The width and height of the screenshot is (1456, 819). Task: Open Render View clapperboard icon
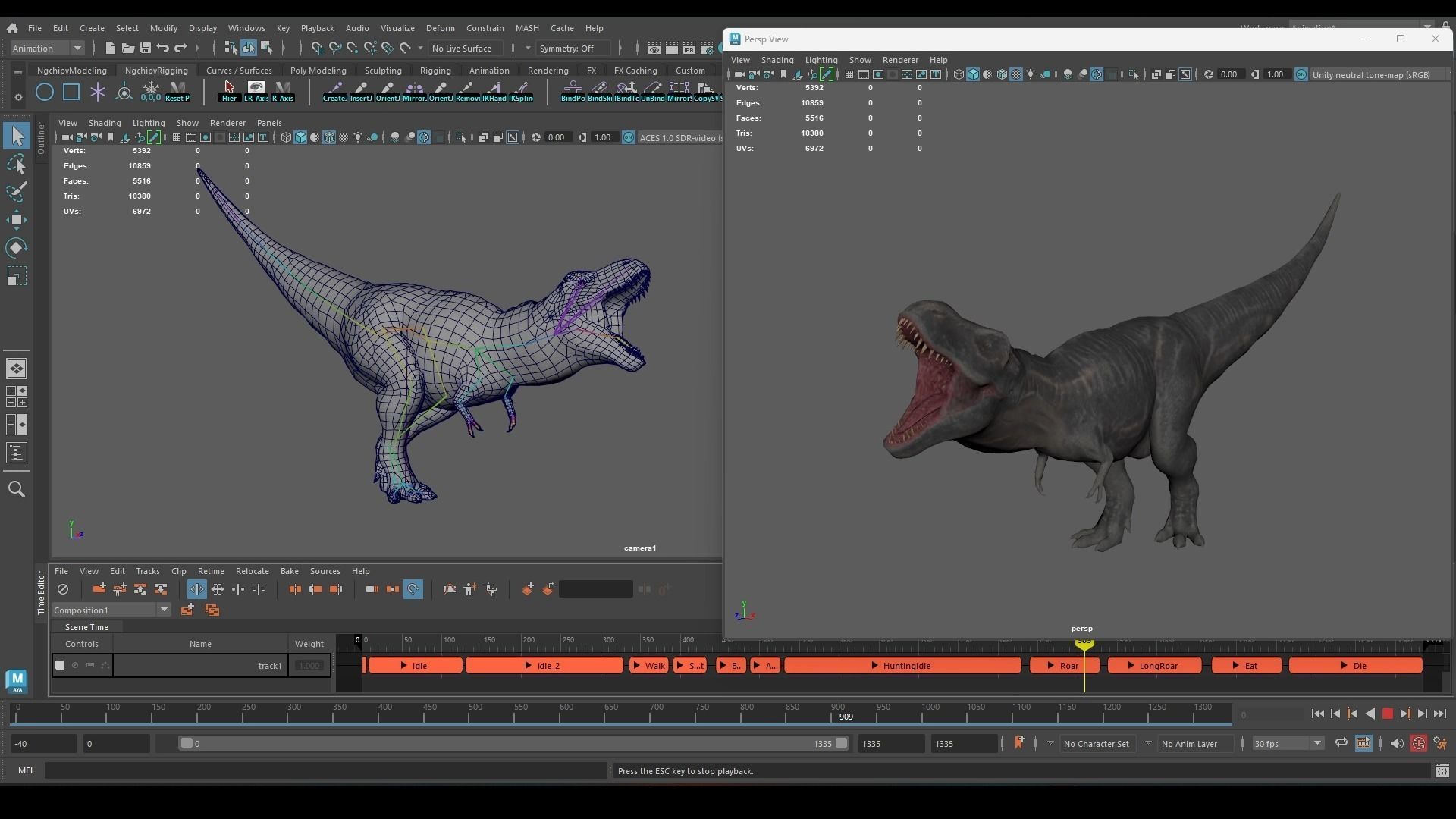point(654,49)
